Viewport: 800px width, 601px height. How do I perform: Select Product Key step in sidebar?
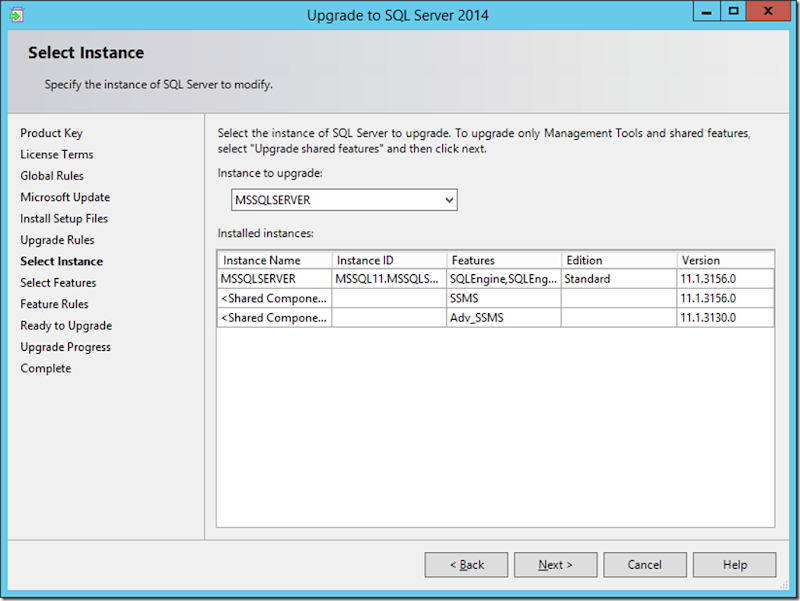(x=52, y=133)
